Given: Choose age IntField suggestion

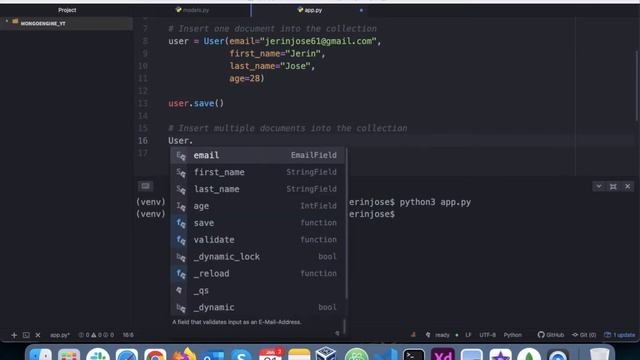Looking at the screenshot, I should [258, 206].
